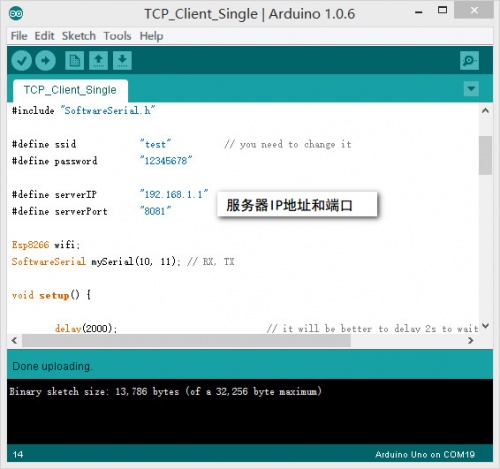This screenshot has height=469, width=500.
Task: Click "#define serverIP" text
Action: click(54, 194)
